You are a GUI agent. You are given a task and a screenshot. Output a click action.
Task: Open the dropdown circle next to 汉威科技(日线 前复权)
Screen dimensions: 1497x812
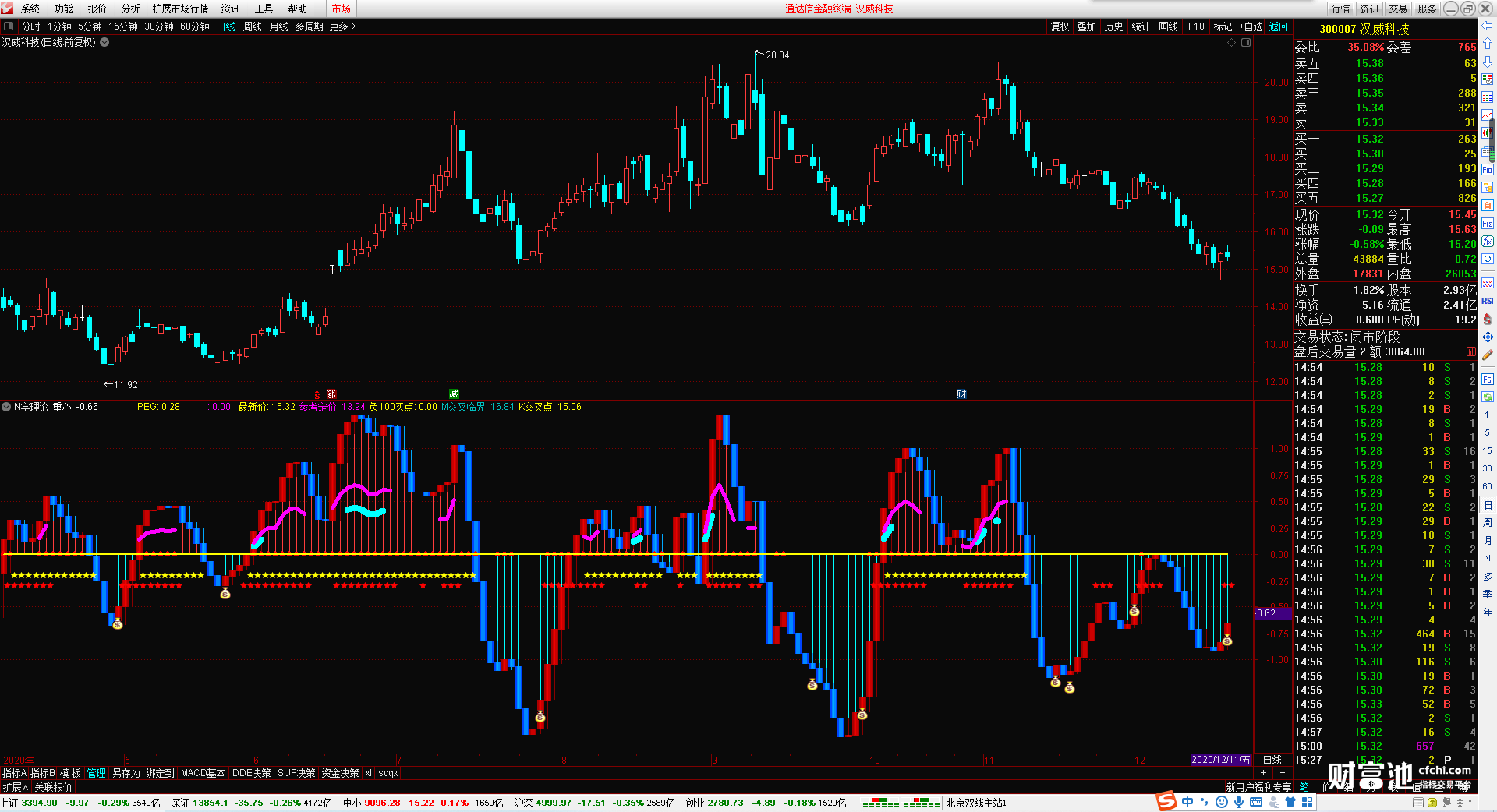pos(104,42)
